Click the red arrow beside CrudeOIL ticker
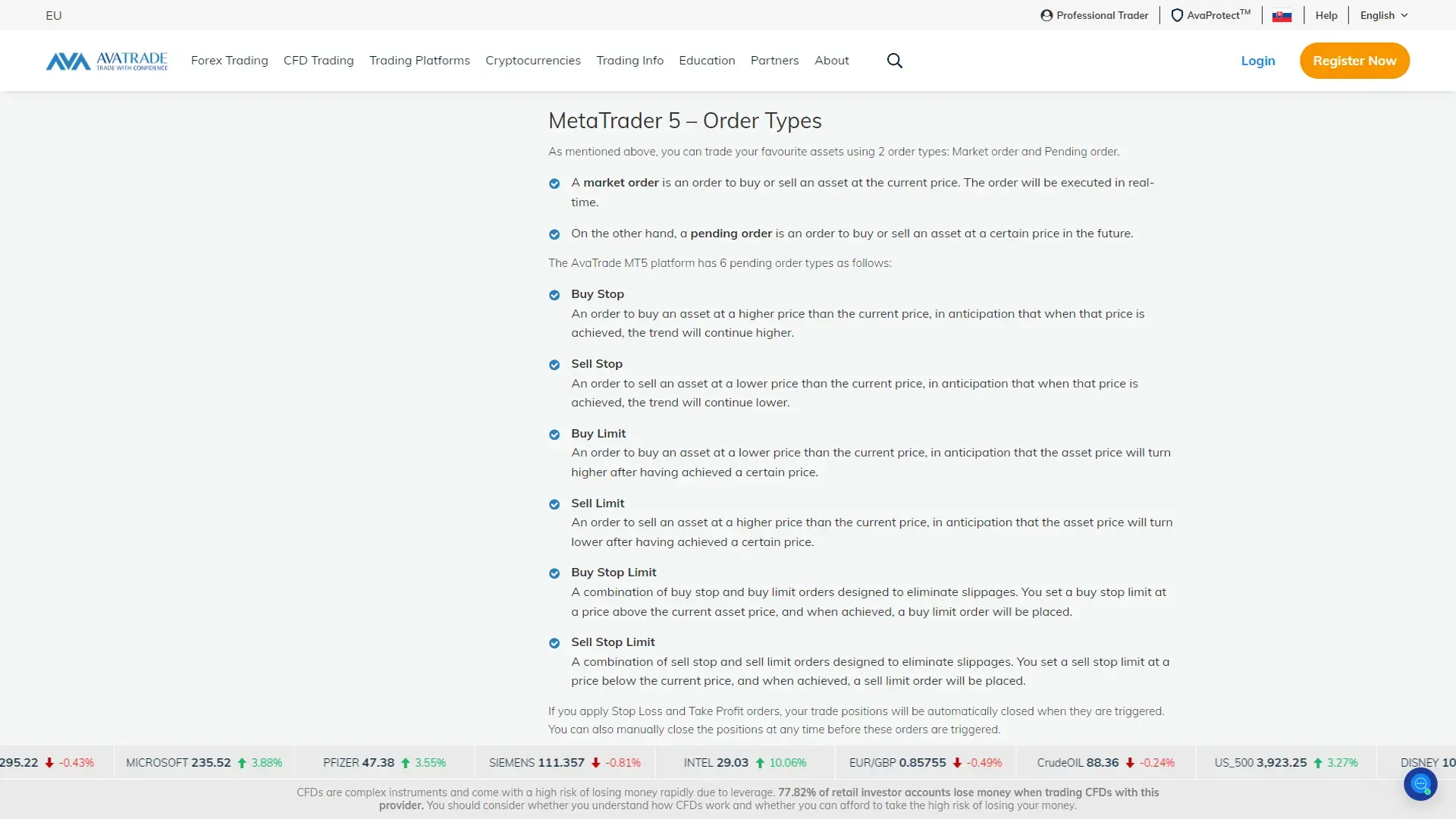The width and height of the screenshot is (1456, 819). 1130,763
